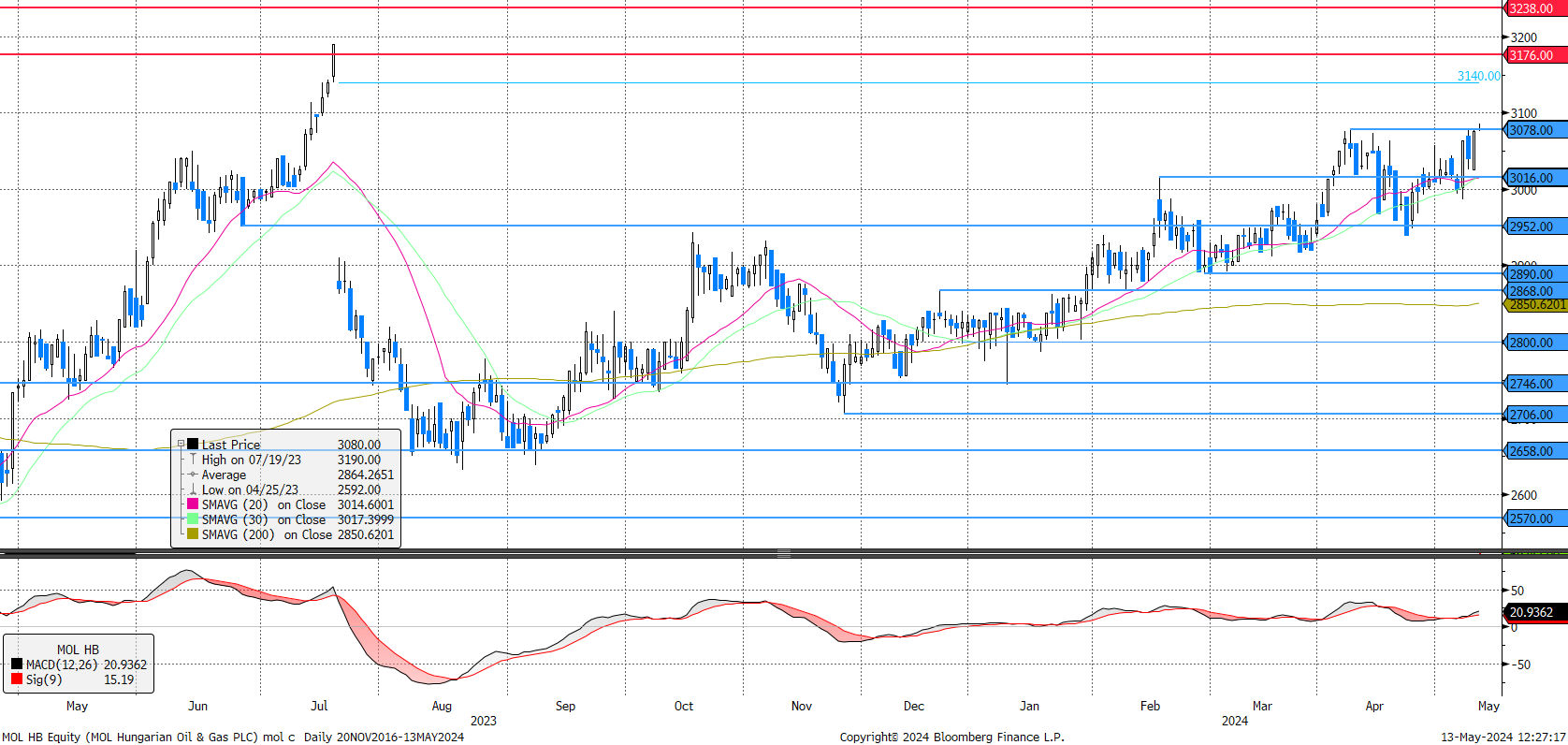The width and height of the screenshot is (1568, 745).
Task: Click the black Last Price color swatch
Action: (193, 445)
